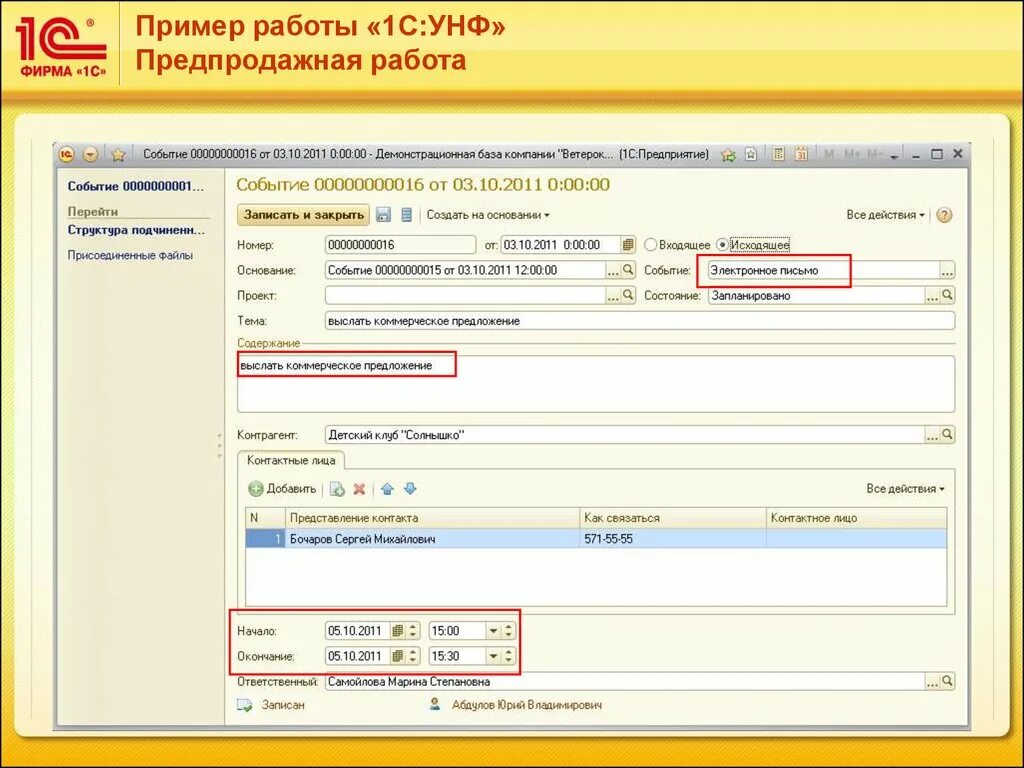Open ellipsis selector of Ответственный field

point(932,682)
